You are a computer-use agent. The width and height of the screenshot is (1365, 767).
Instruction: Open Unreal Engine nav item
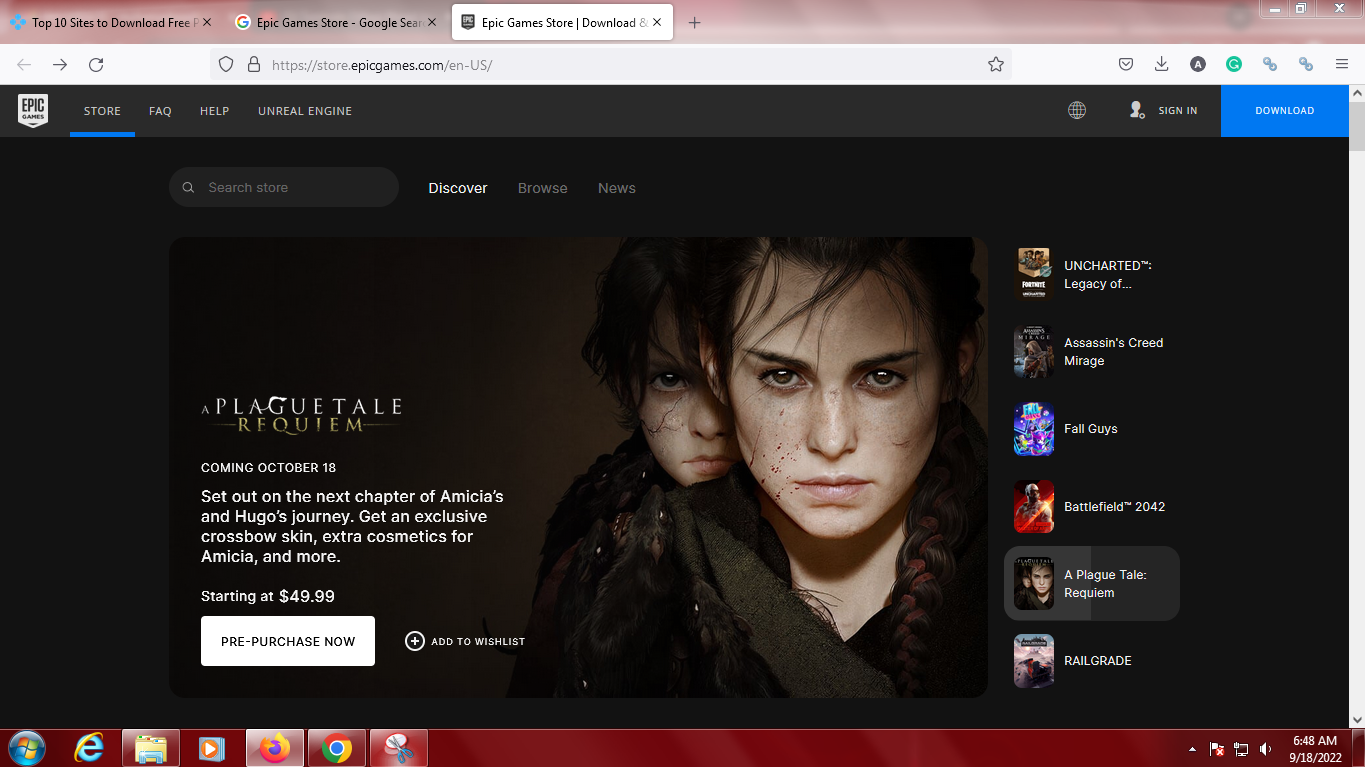coord(305,111)
